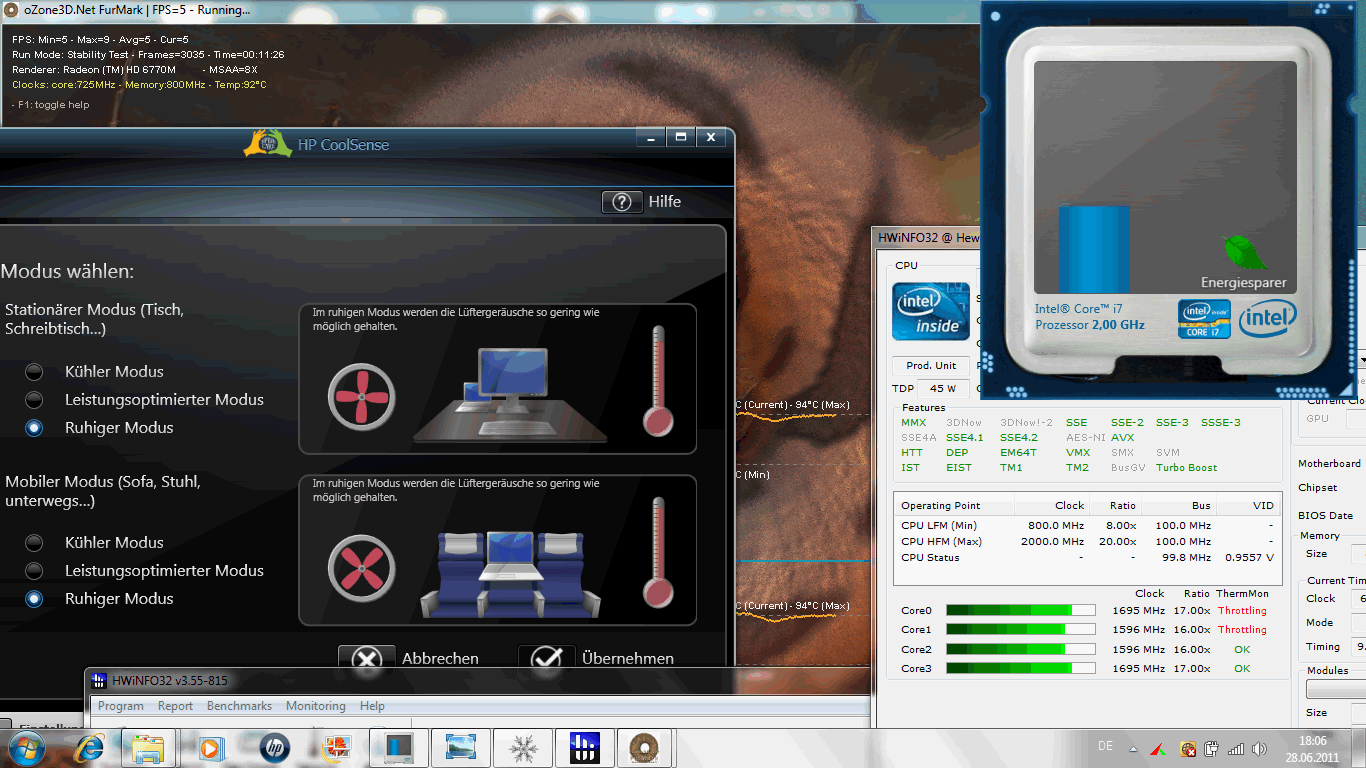Open the flower photo gallery taskbar icon
1366x768 pixels.
(x=335, y=748)
